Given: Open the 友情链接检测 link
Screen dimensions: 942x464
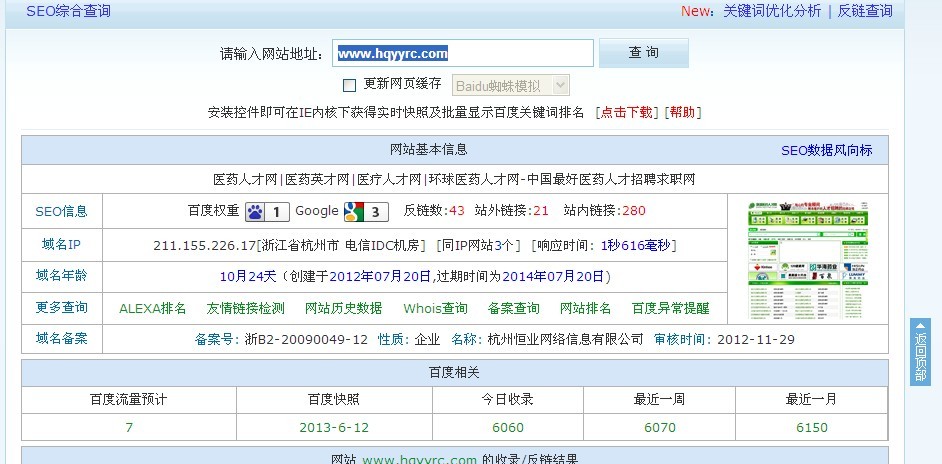Looking at the screenshot, I should [245, 308].
